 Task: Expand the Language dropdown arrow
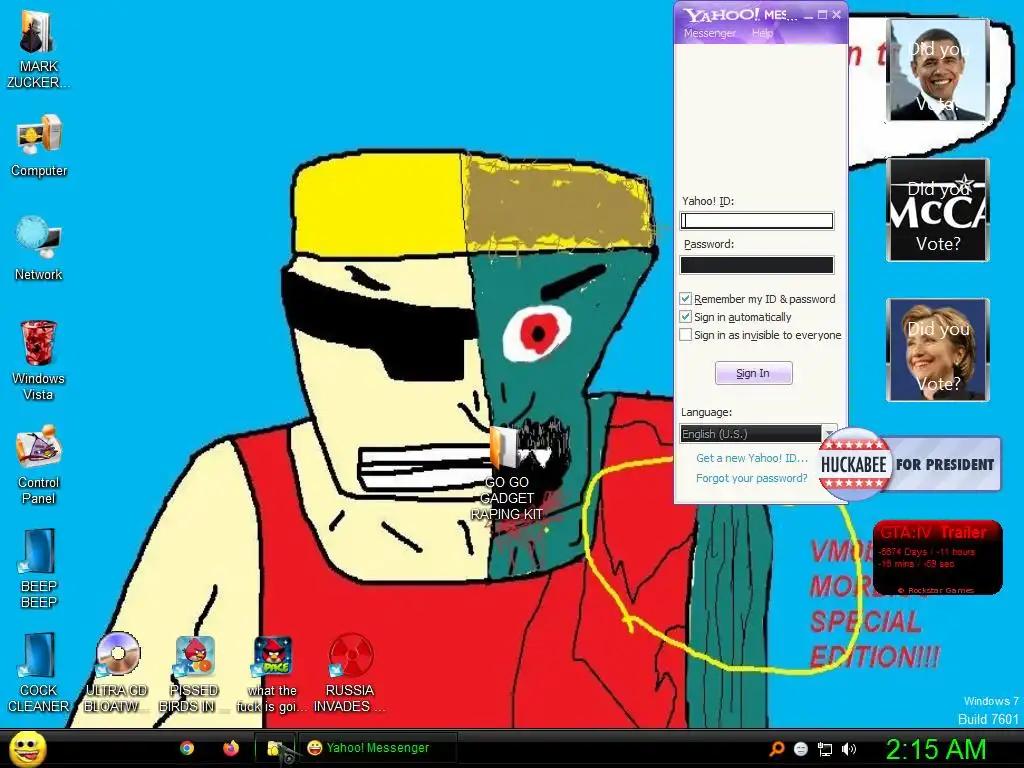829,434
